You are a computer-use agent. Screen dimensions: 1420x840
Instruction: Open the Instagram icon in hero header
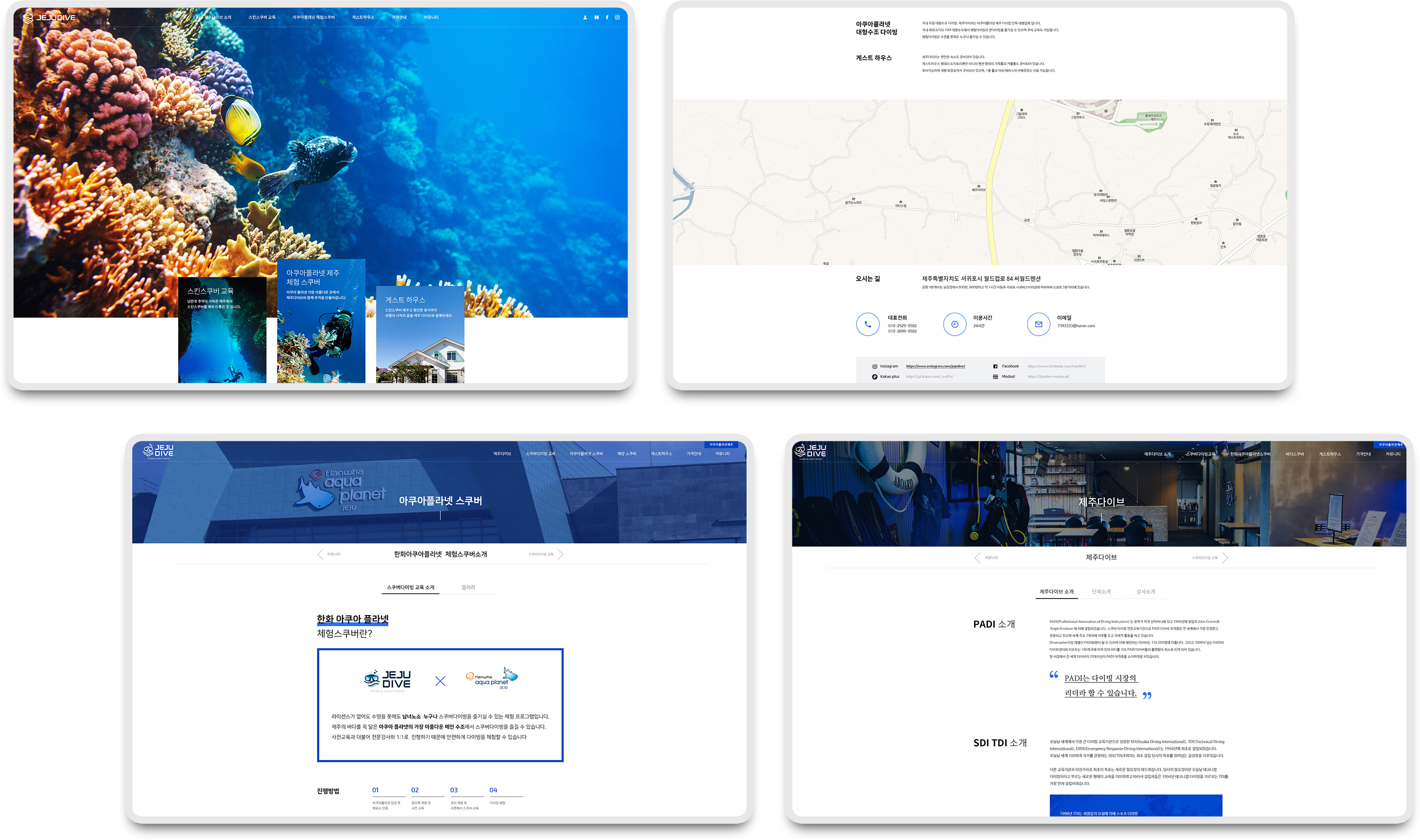[617, 18]
